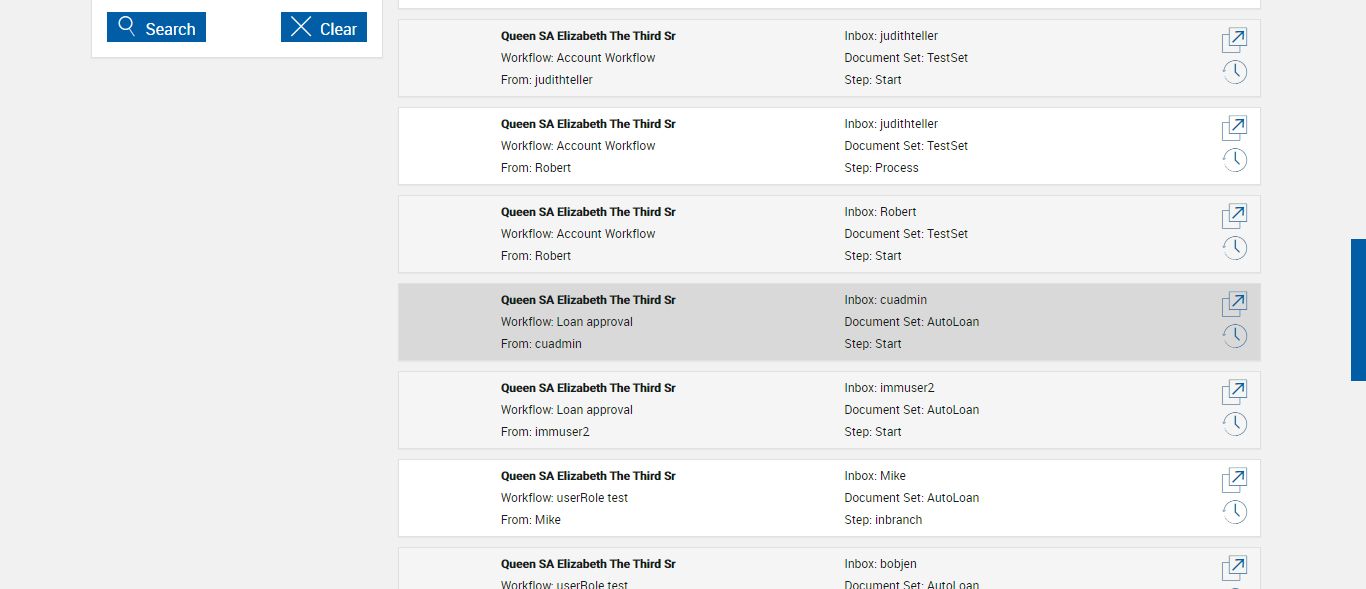Select the row with Step: Process
Screen dimensions: 1366x589
pos(760,146)
